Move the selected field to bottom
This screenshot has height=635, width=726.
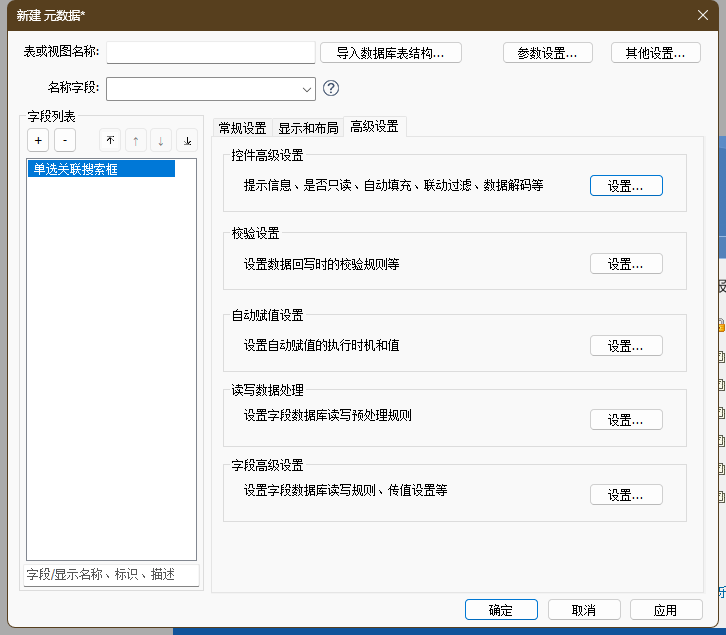tap(187, 141)
